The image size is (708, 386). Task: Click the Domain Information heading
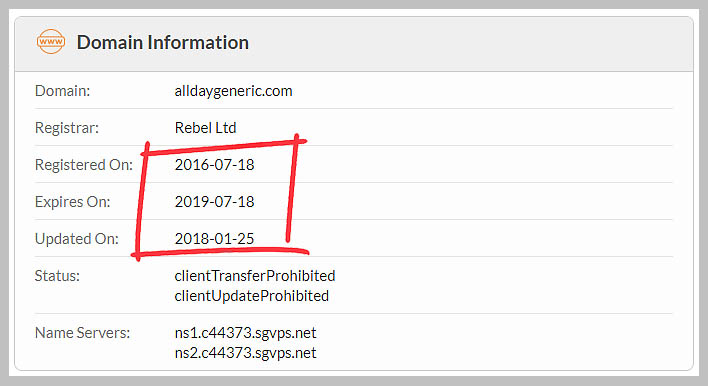163,42
